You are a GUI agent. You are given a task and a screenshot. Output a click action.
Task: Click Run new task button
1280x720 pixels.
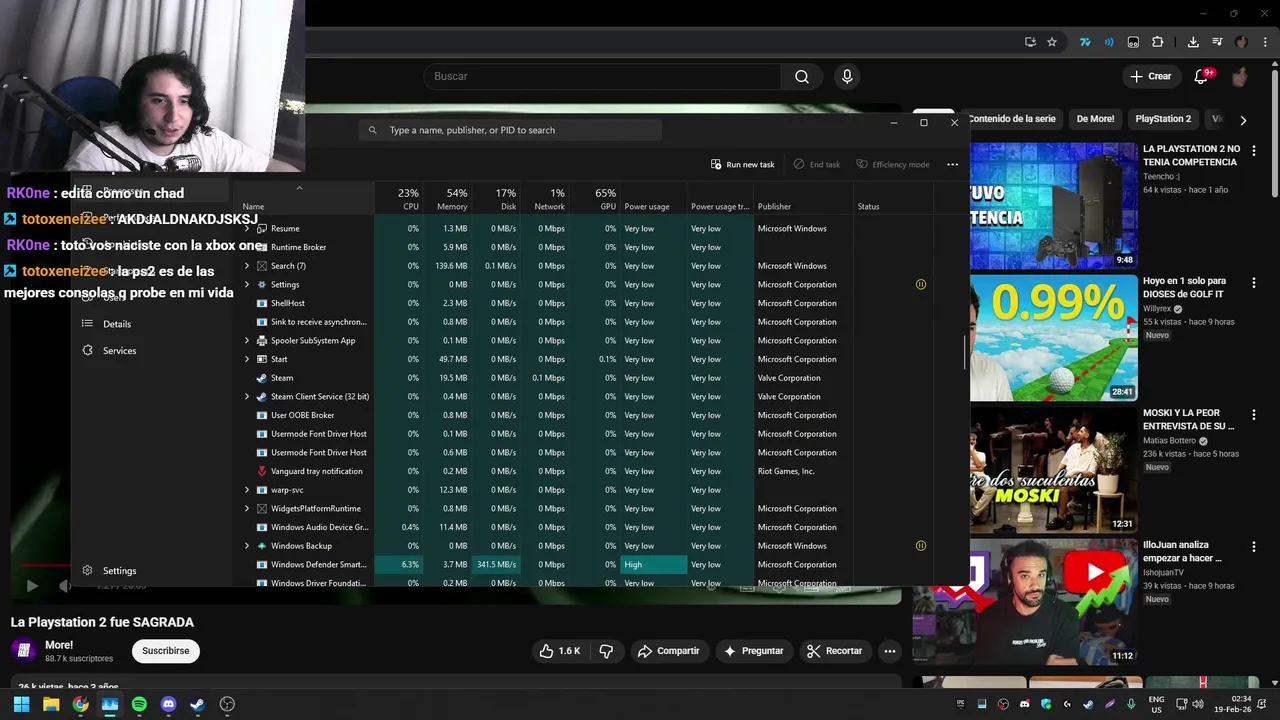coord(743,164)
